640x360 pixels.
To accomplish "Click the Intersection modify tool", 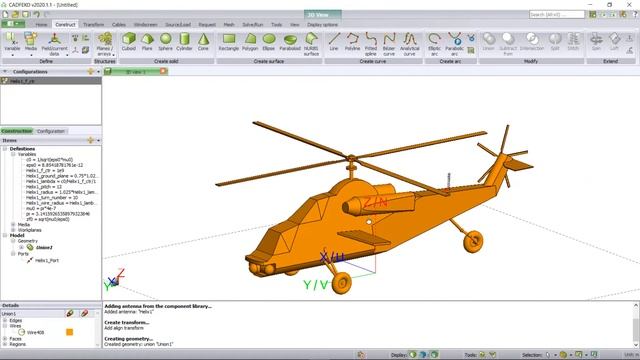I will 532,42.
